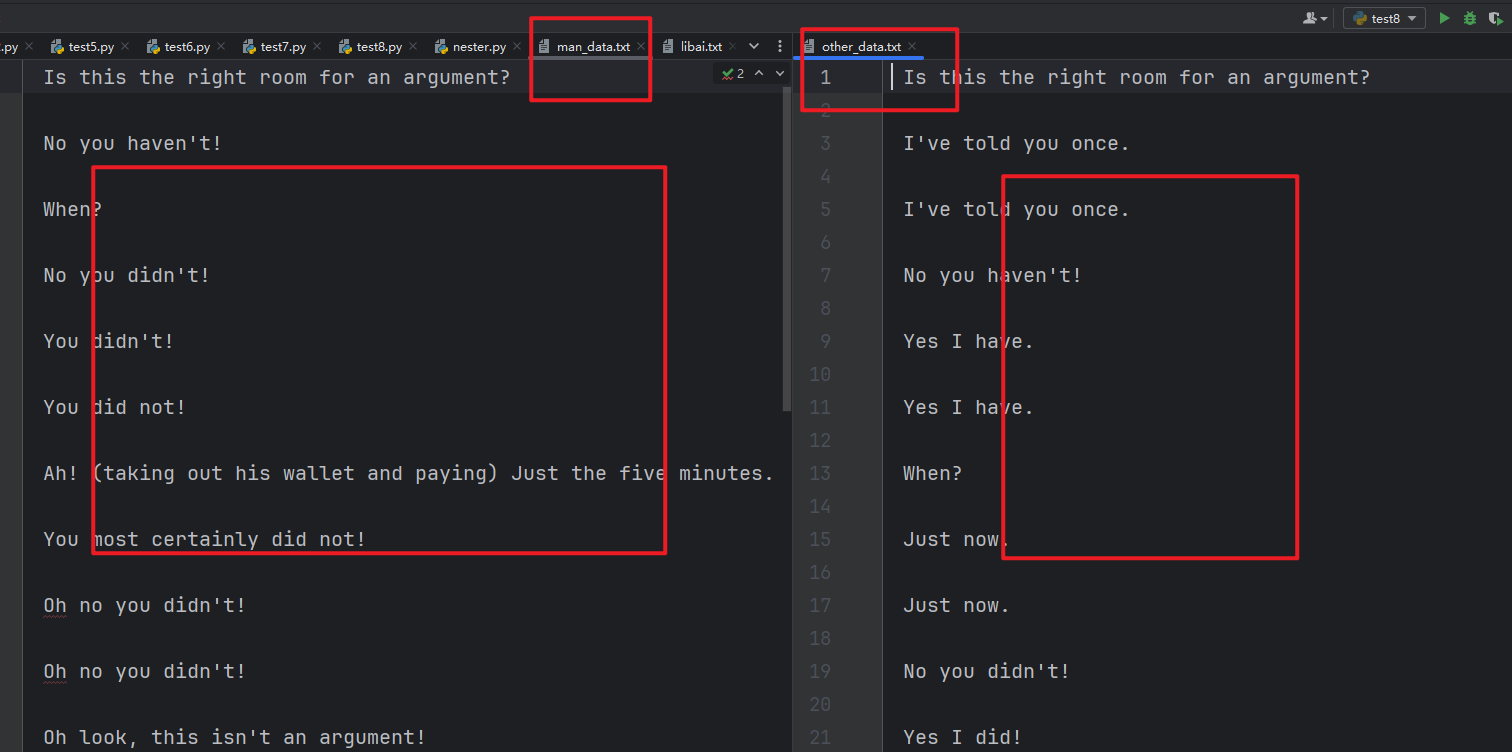Click "When?" in the man_data.txt editor
Image resolution: width=1512 pixels, height=752 pixels.
tap(73, 209)
